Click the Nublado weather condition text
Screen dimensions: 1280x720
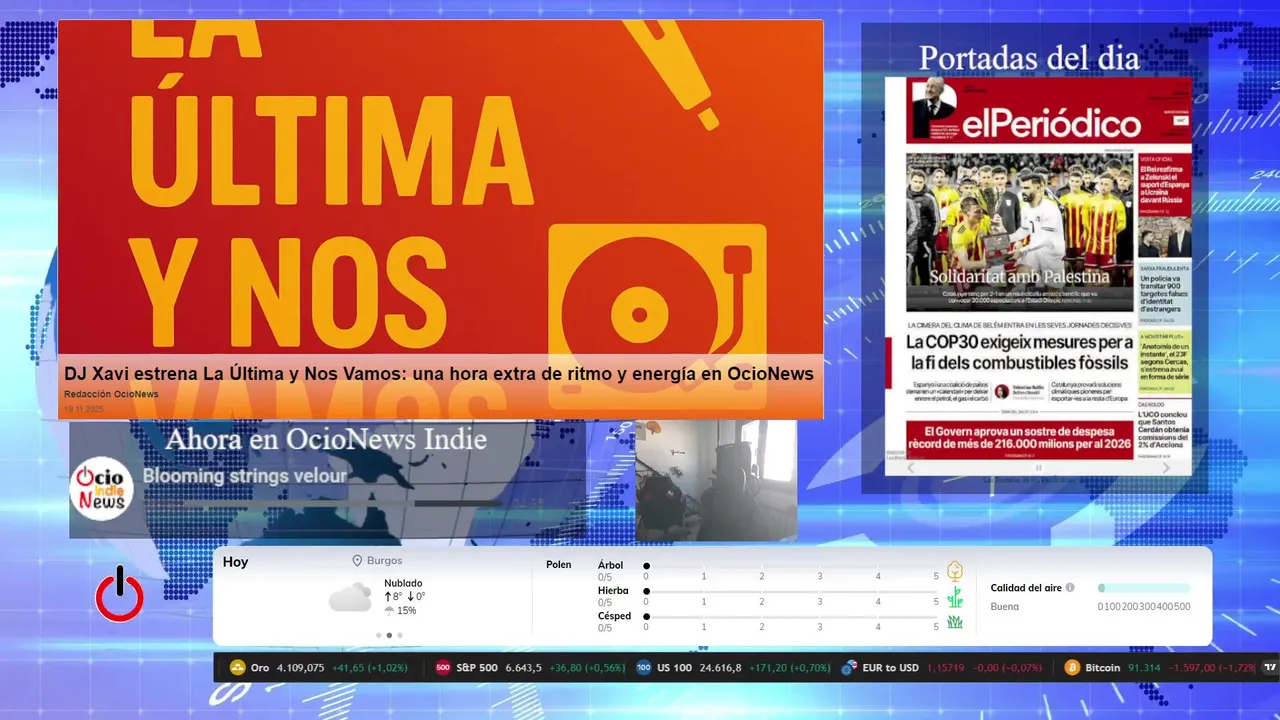(x=403, y=583)
